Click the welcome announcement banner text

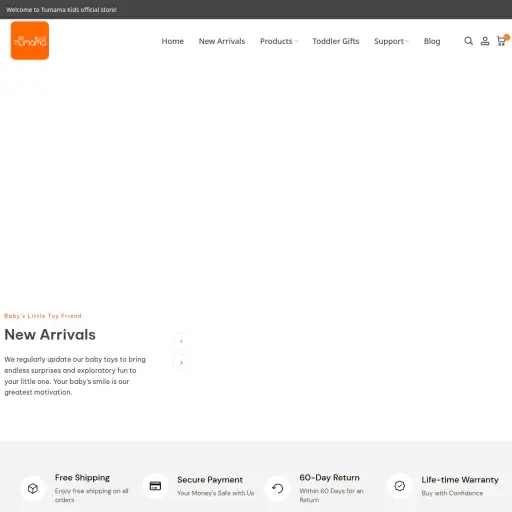[x=61, y=9]
